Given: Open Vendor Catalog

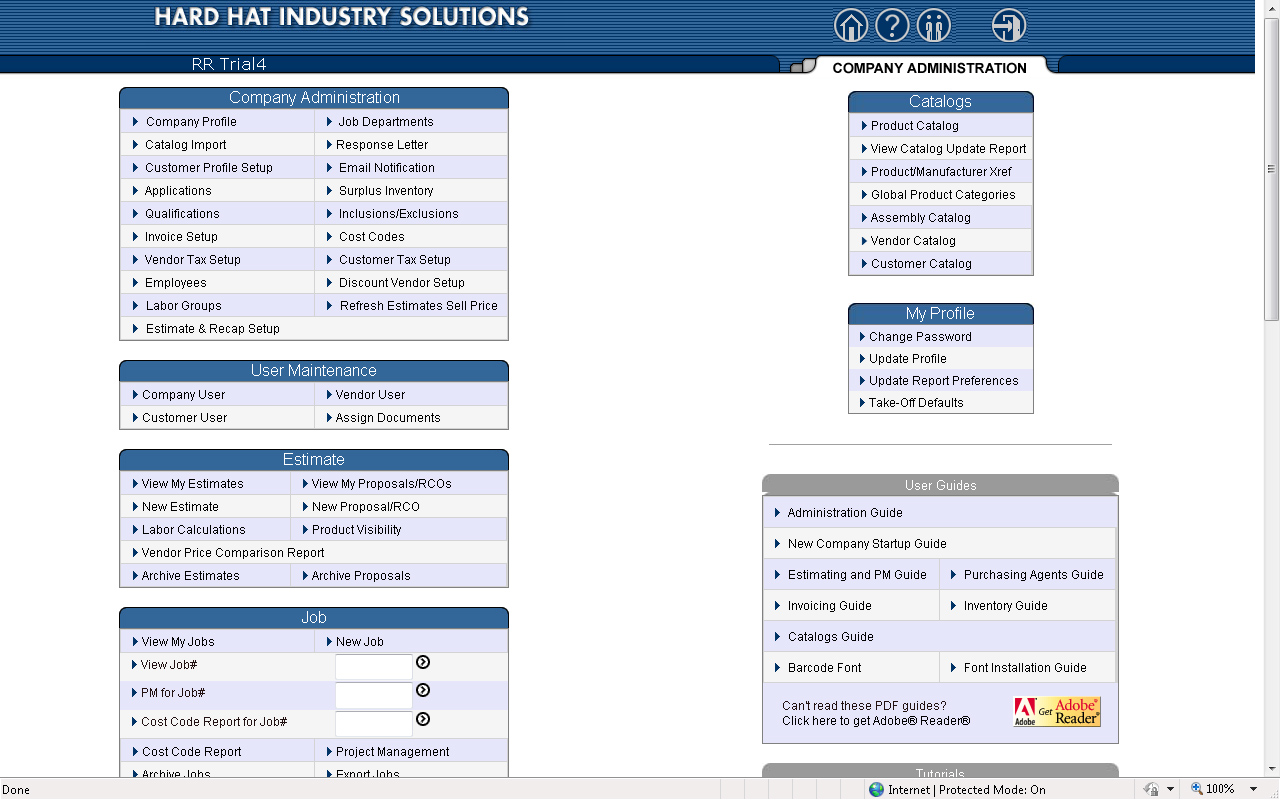Looking at the screenshot, I should pyautogui.click(x=913, y=241).
